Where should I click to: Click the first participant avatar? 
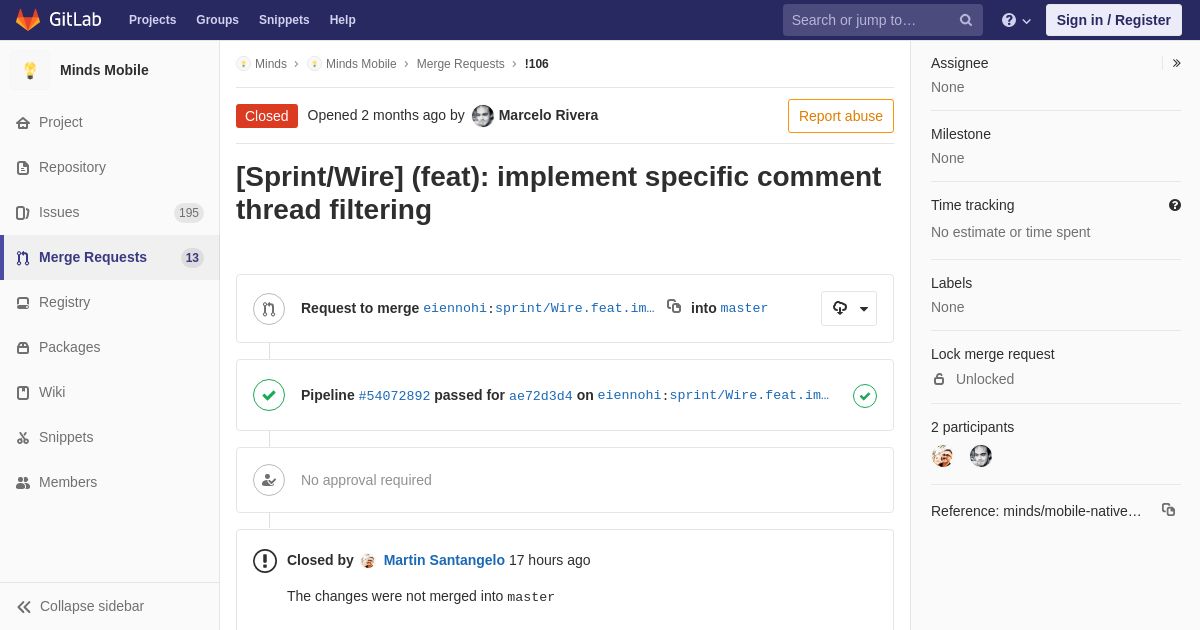942,456
